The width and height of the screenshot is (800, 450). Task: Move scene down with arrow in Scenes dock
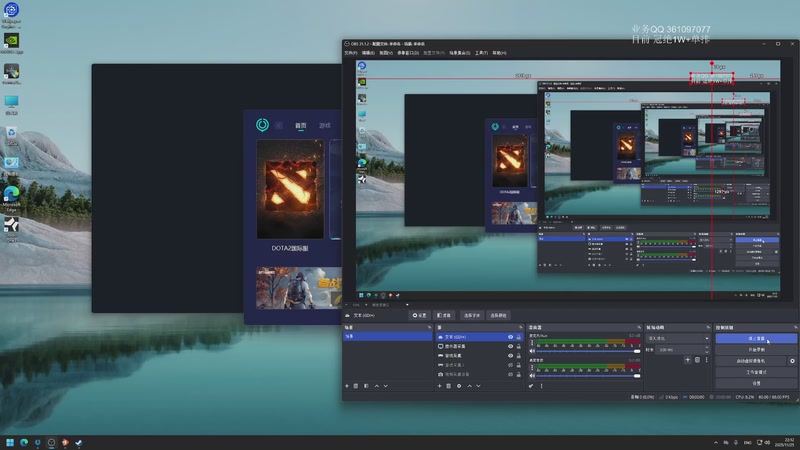tap(386, 386)
